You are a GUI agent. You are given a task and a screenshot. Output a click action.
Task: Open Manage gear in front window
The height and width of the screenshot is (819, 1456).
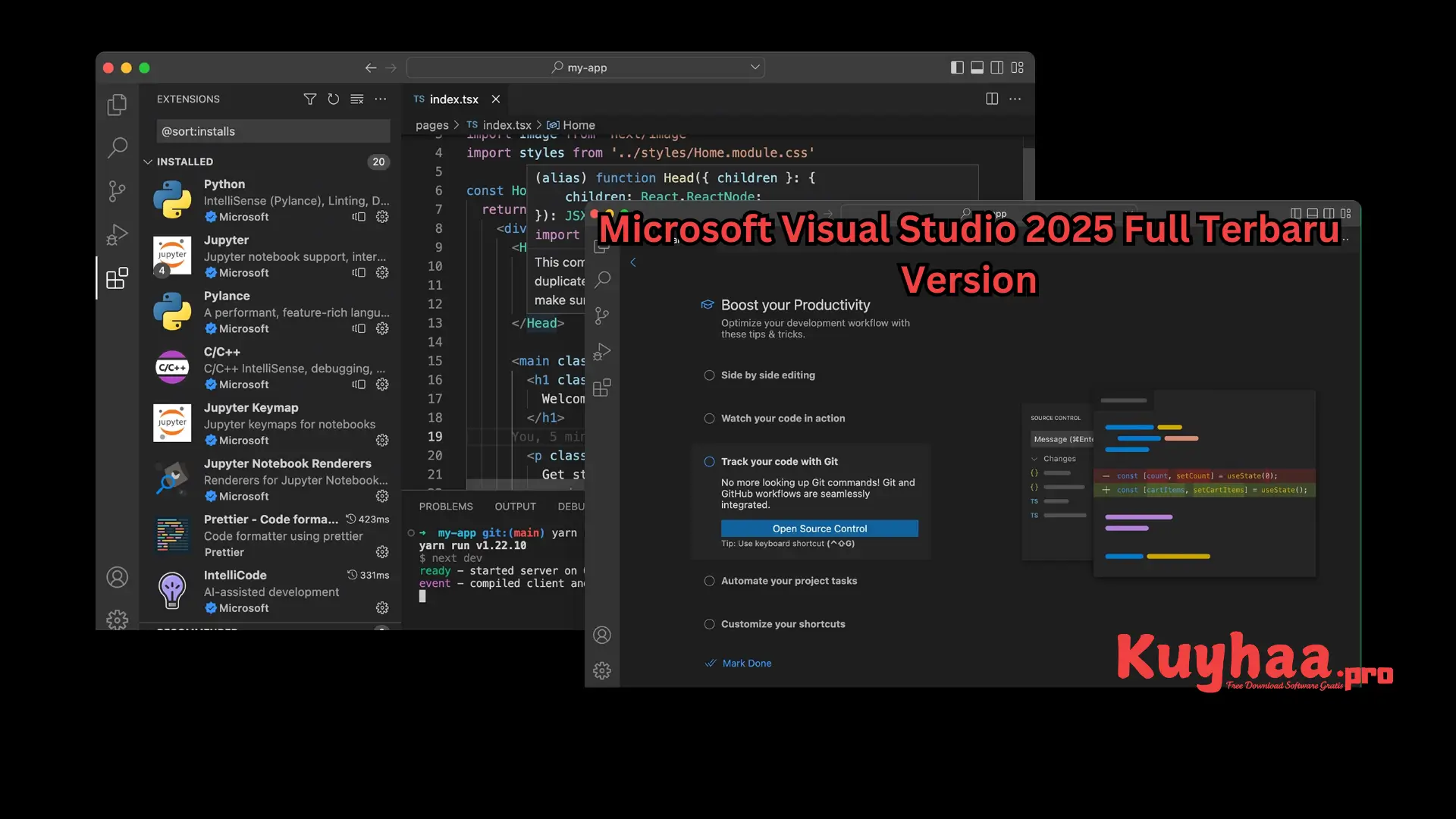pos(602,670)
